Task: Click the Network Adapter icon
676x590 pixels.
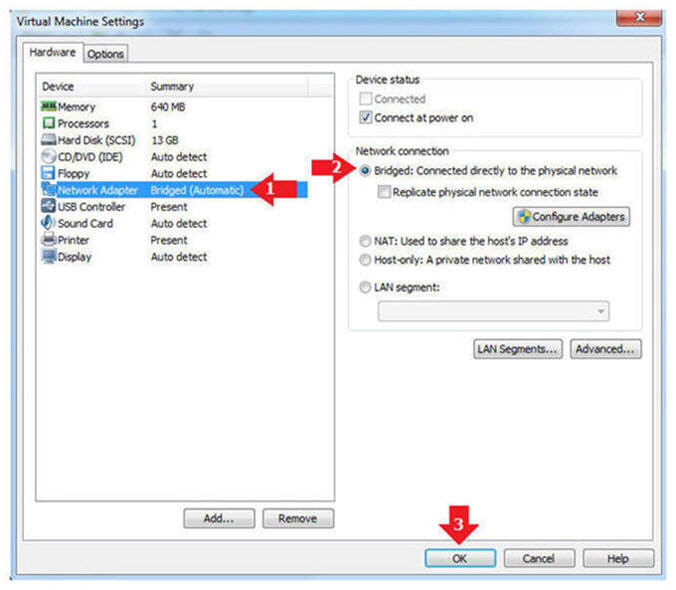Action: [48, 189]
